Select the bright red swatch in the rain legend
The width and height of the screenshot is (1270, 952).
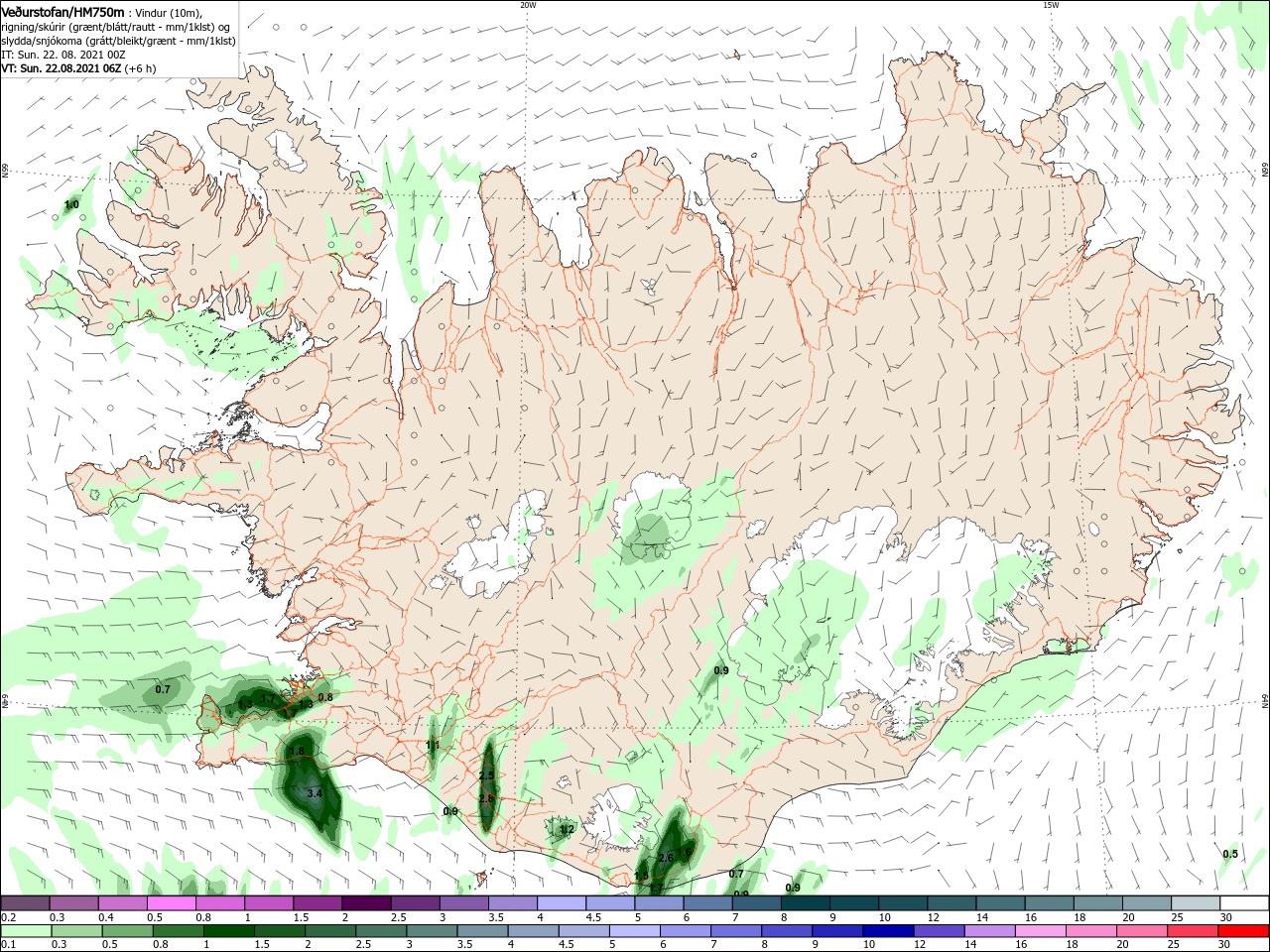tap(1244, 931)
